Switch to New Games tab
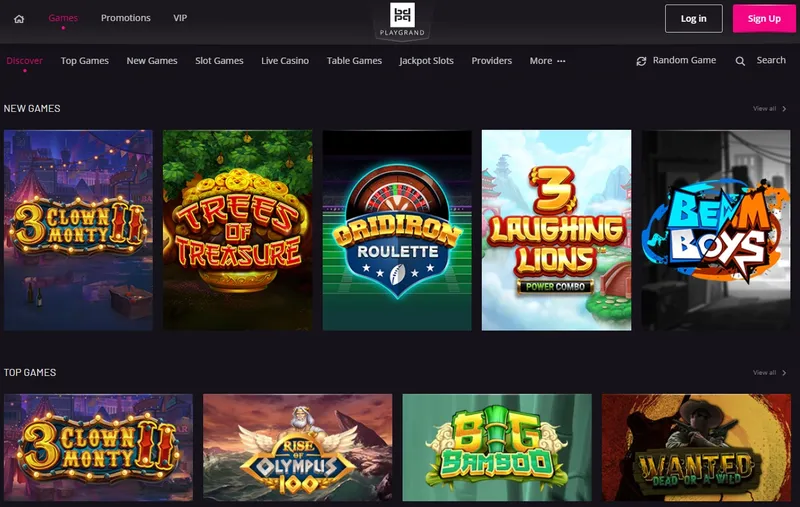 (152, 61)
